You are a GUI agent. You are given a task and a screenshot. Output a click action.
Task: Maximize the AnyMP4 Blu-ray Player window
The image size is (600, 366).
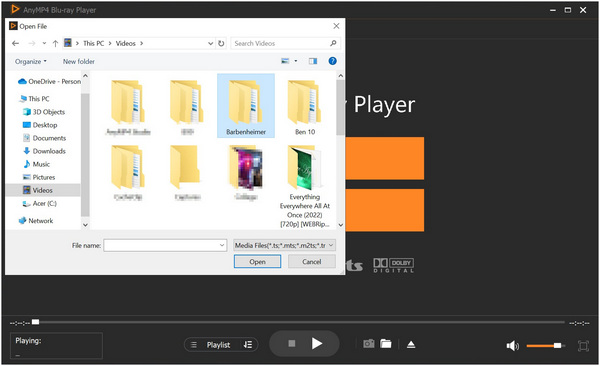[568, 10]
